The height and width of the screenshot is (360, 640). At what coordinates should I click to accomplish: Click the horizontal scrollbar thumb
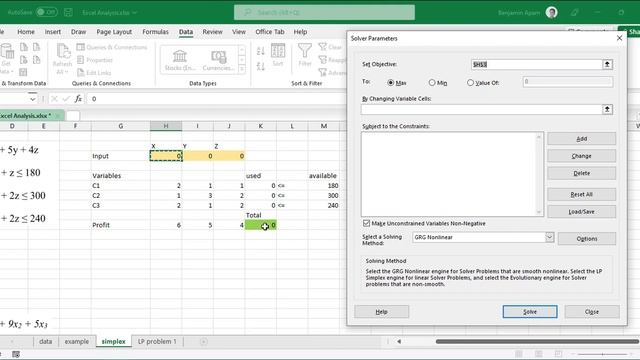537,341
